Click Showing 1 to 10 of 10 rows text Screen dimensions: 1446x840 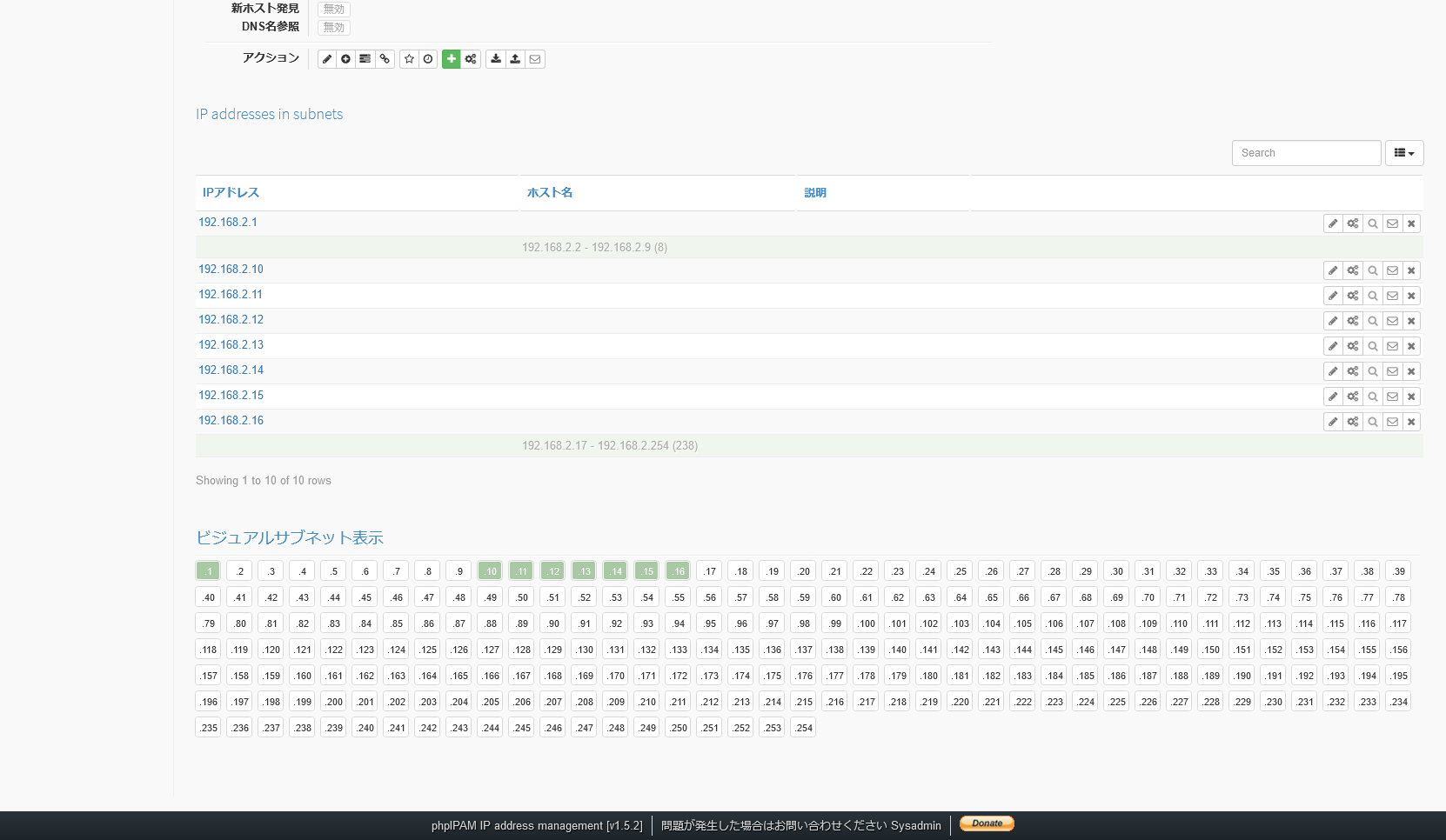tap(264, 480)
